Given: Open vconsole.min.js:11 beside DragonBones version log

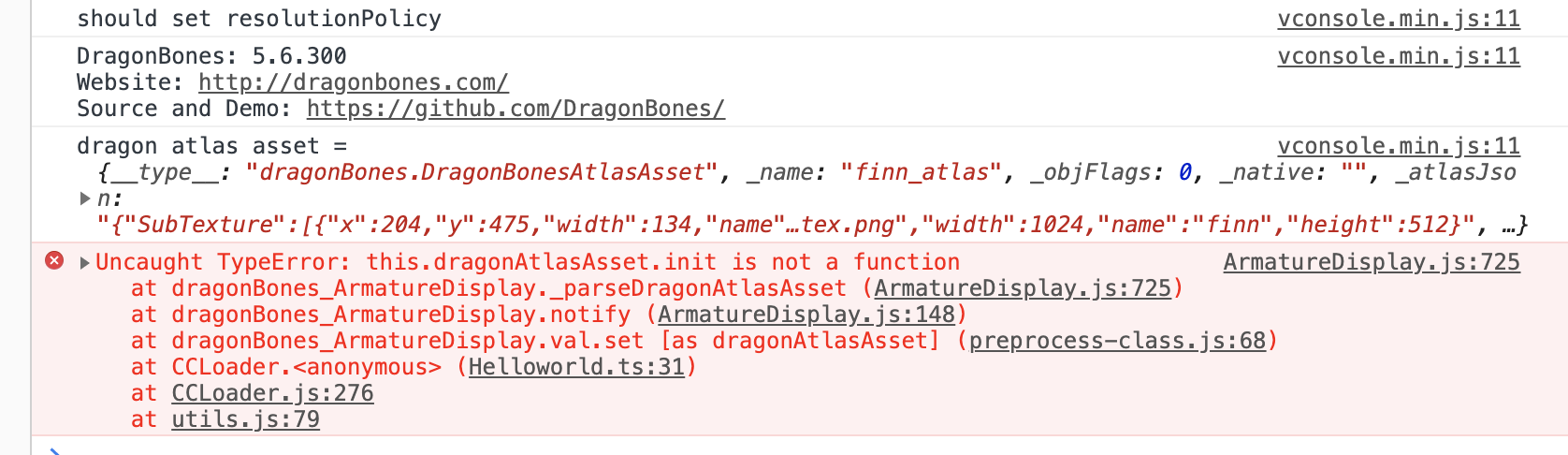Looking at the screenshot, I should (x=1398, y=56).
